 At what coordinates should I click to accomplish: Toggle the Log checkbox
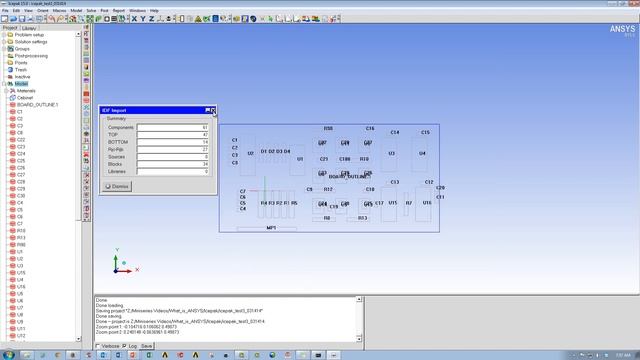pos(124,346)
